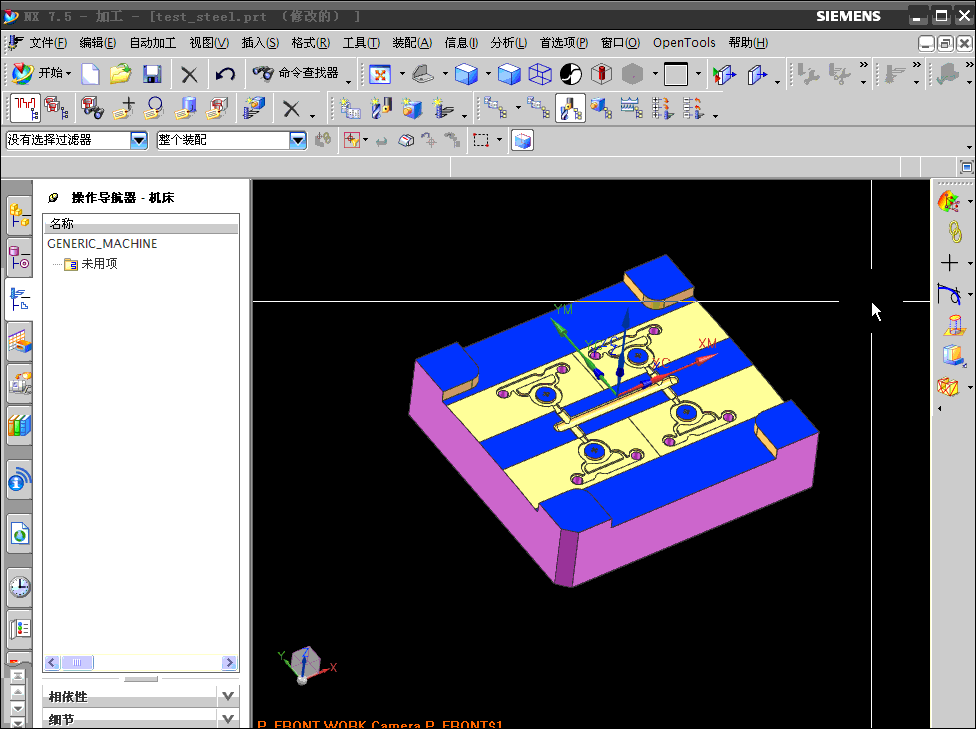Toggle the Machine Tool View button
Screen dimensions: 976x729
tap(570, 108)
